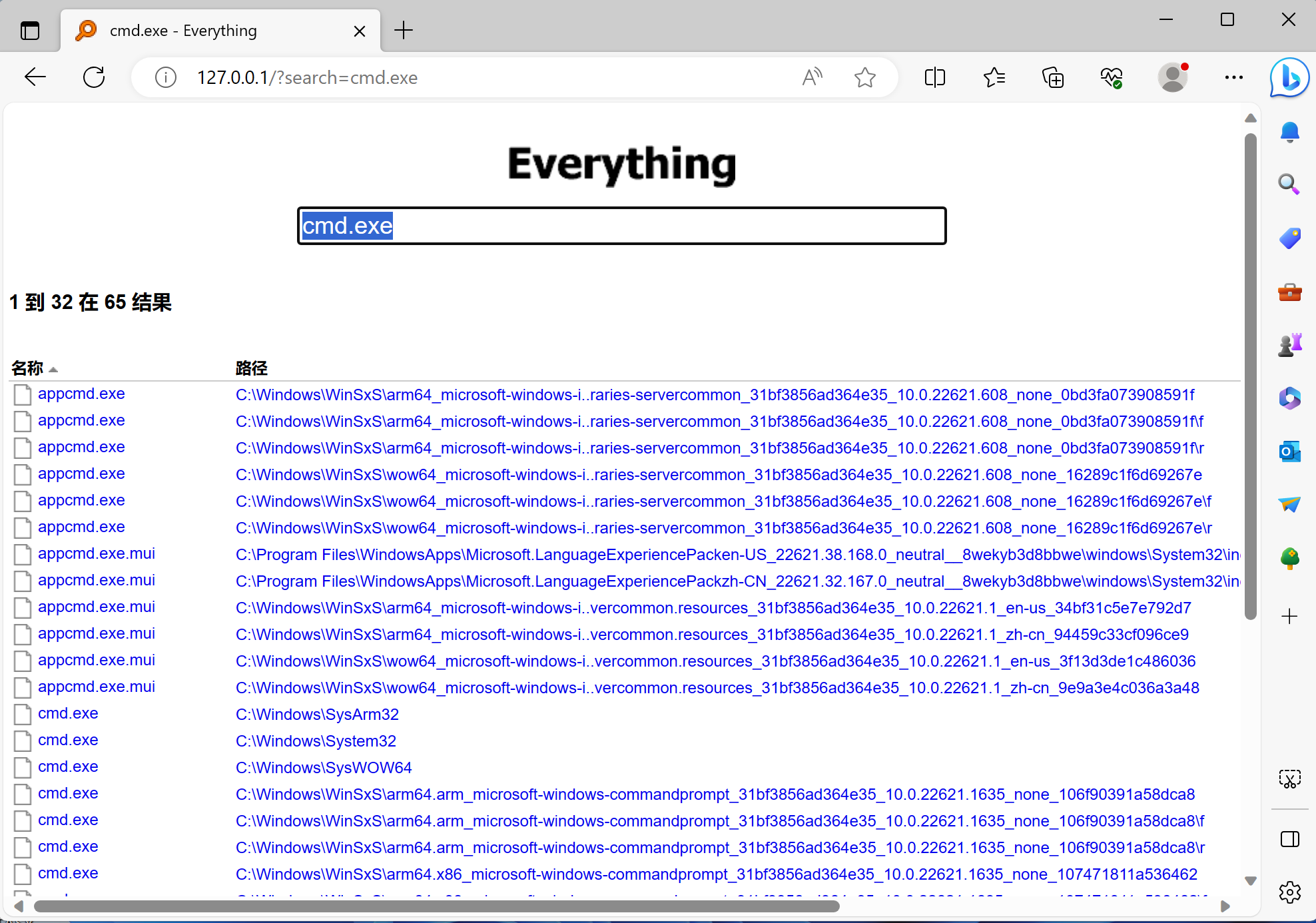Toggle the sidebar visibility panel button
The image size is (1316, 923).
(1289, 839)
